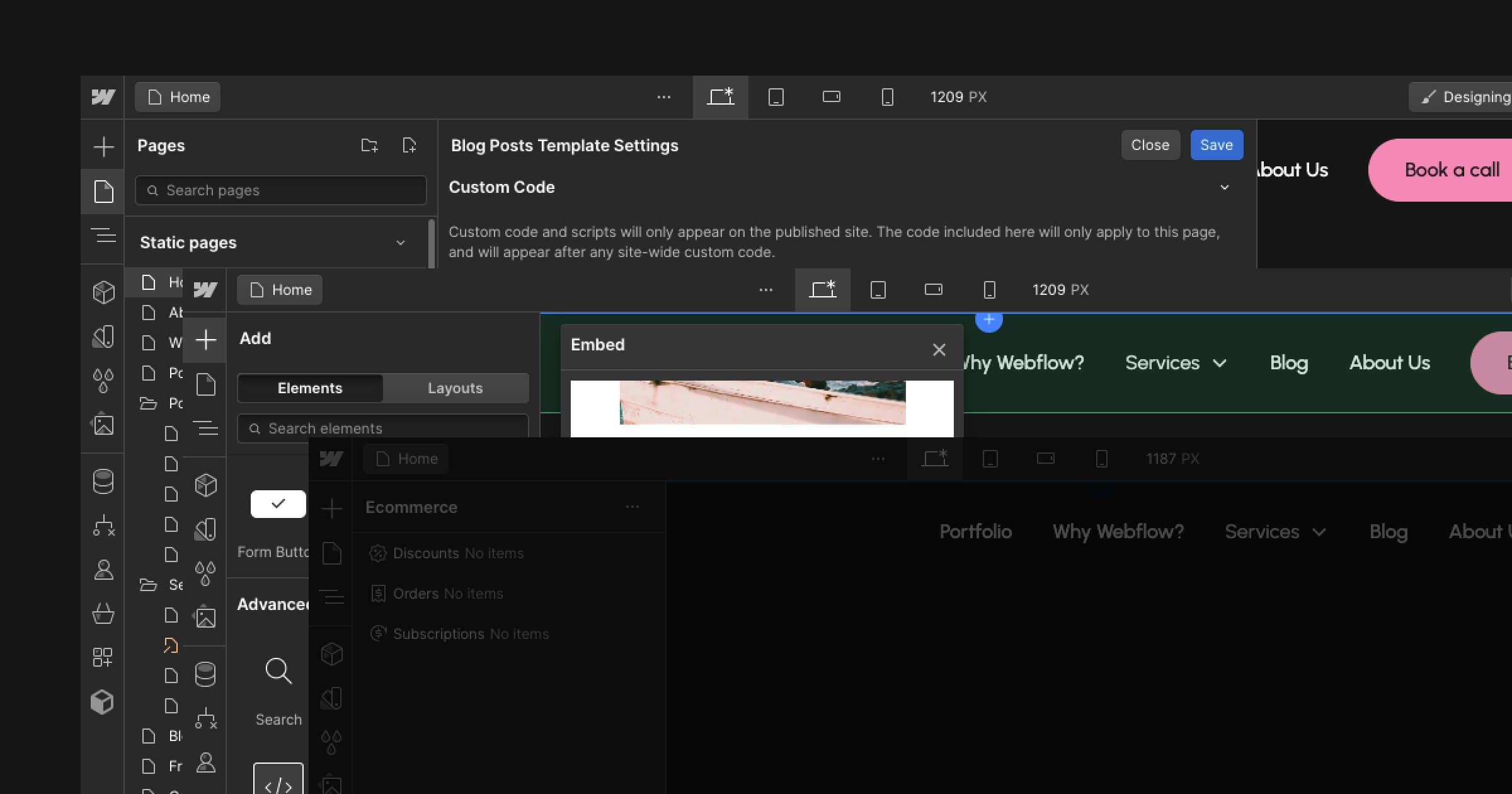Select tablet breakpoint in the Add panel window
Screen dimensions: 1512x794
pyautogui.click(x=878, y=290)
